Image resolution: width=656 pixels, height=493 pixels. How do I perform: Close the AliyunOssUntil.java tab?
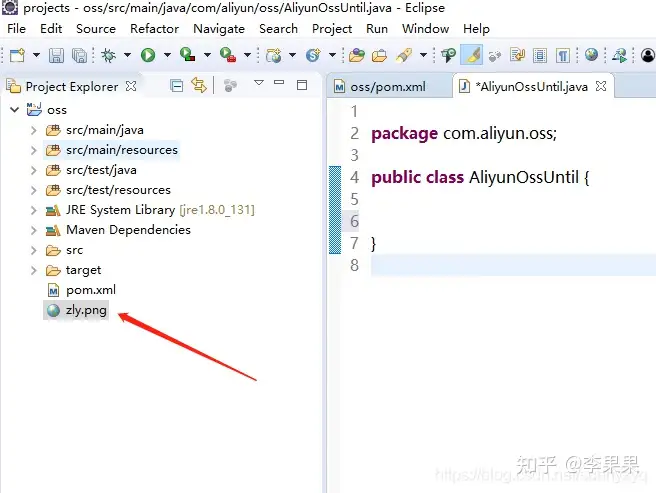(x=601, y=86)
